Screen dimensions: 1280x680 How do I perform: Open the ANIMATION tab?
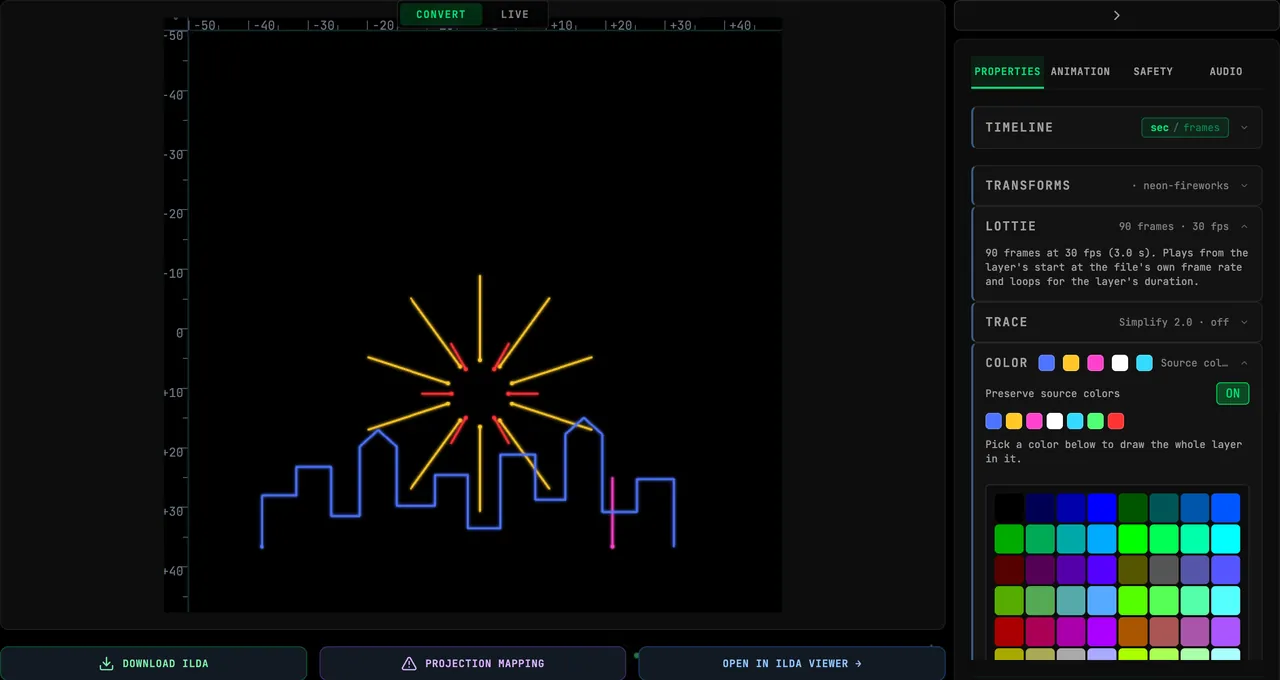1080,71
